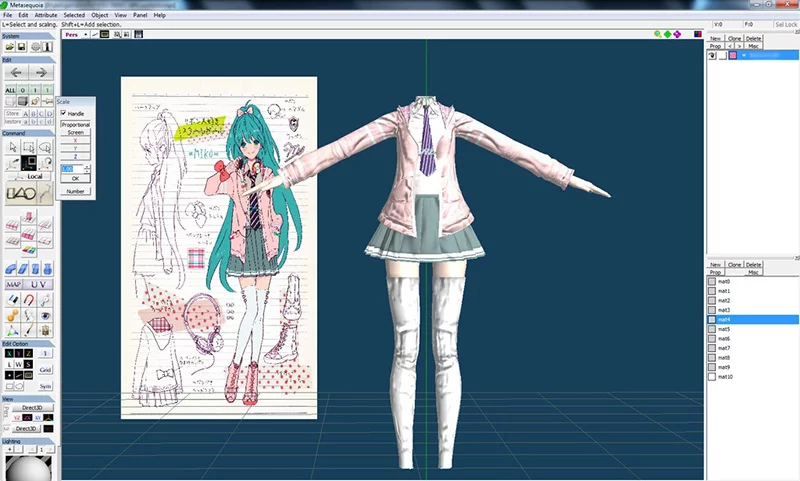Click the green diamond viewport icon
Viewport: 800px width, 481px height.
[667, 34]
